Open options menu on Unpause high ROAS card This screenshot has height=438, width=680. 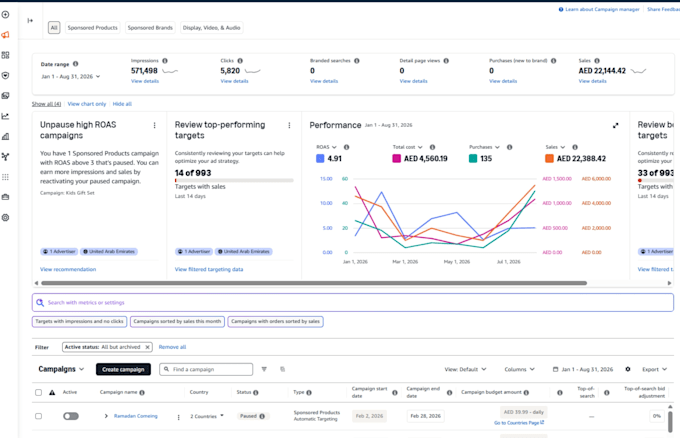(154, 125)
